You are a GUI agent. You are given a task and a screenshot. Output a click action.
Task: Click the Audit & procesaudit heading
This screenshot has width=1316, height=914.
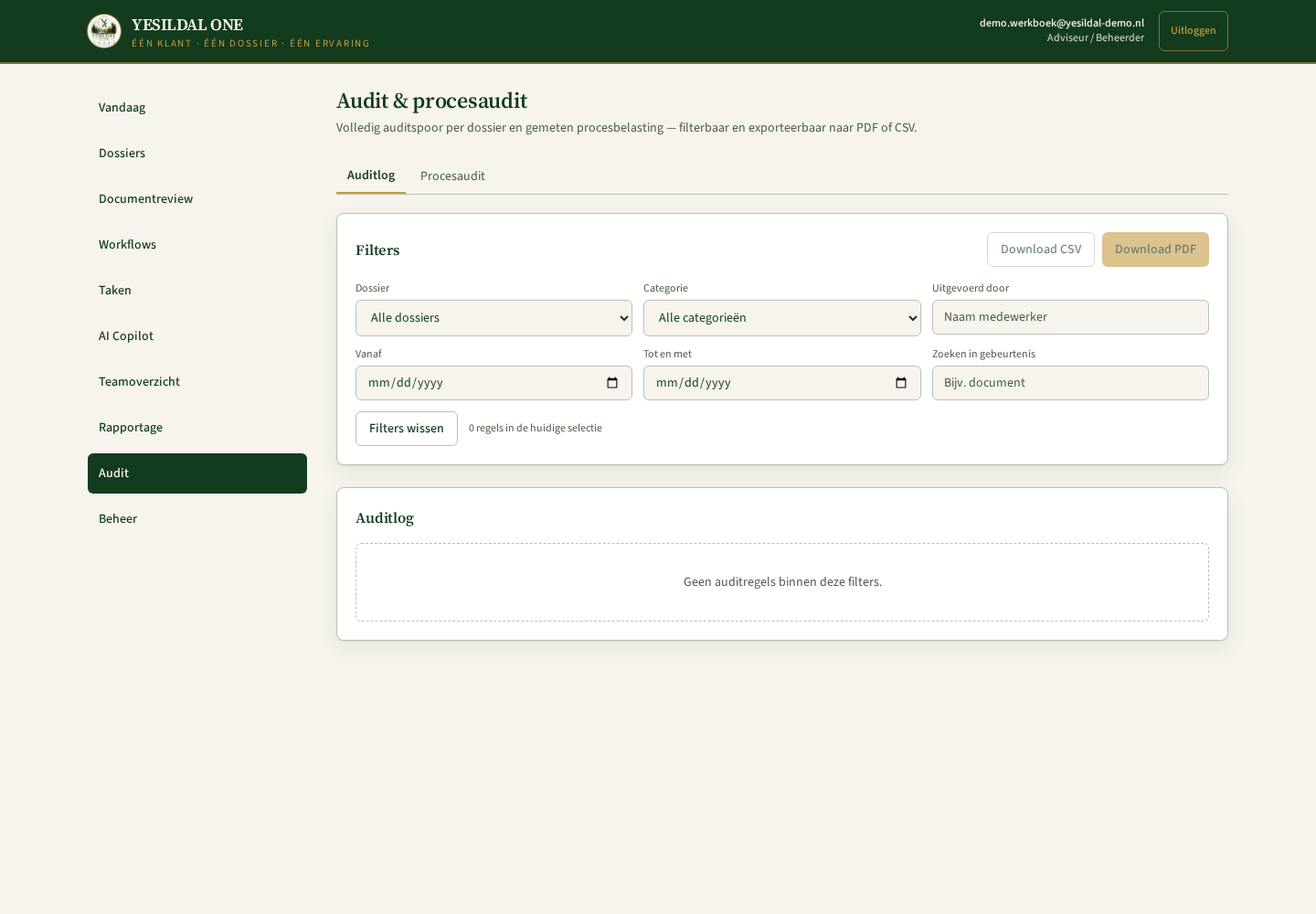(431, 101)
